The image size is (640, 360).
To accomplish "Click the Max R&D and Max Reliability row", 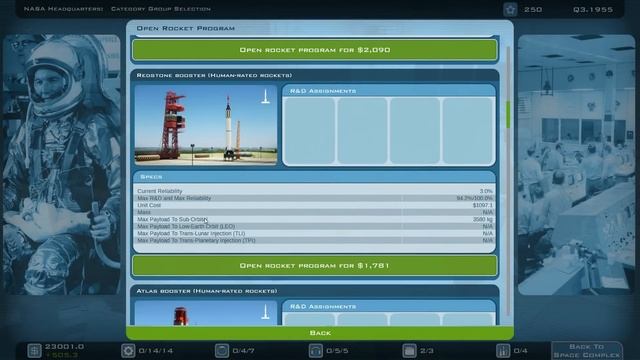I will [315, 198].
